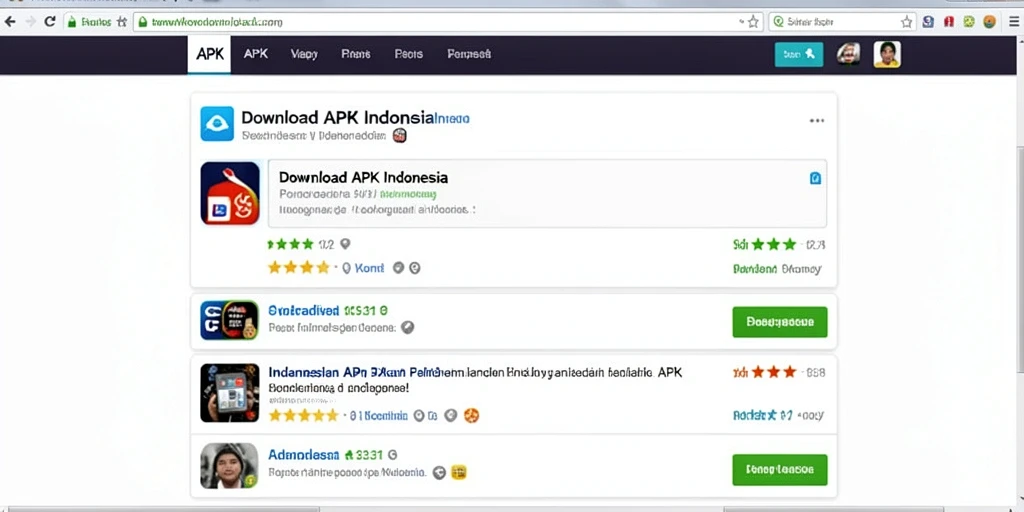Screen dimensions: 1024x512
Task: Open the blue app title ending with 'cadived'
Action: click(x=304, y=311)
